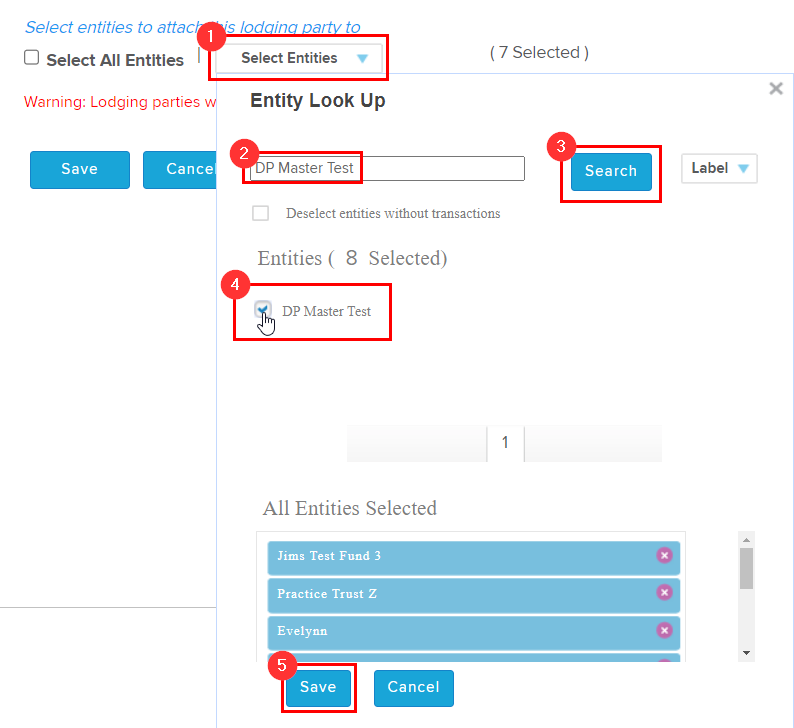
Task: Expand the Label dropdown next to Search
Action: point(719,168)
